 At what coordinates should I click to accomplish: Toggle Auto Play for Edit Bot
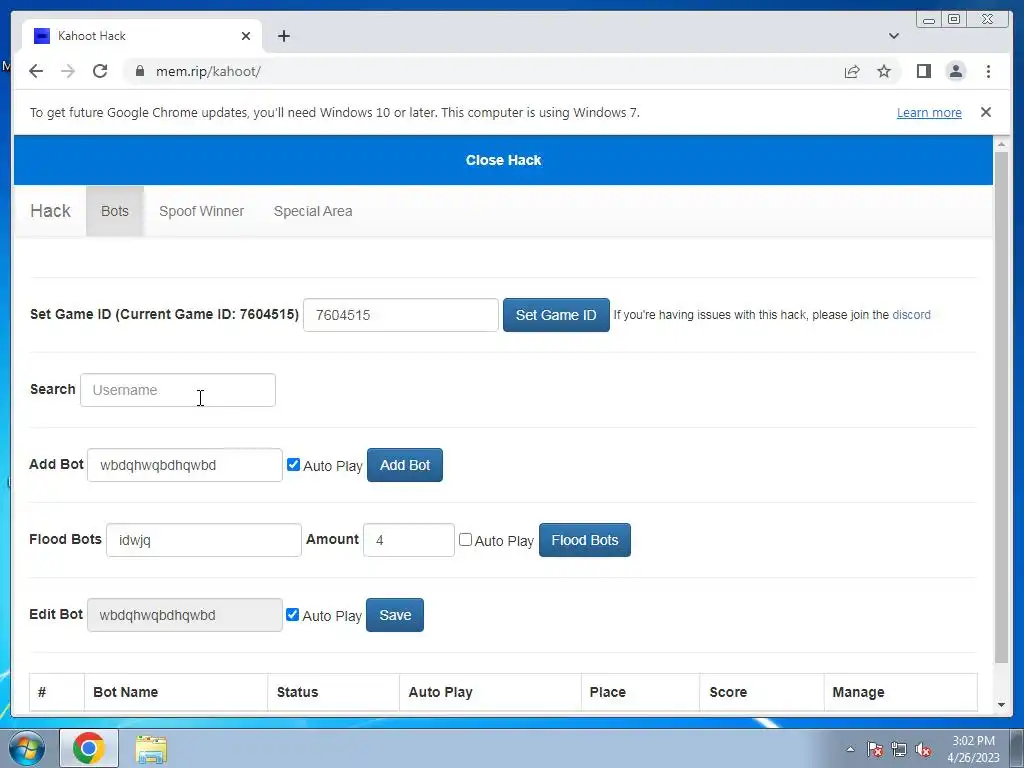293,615
